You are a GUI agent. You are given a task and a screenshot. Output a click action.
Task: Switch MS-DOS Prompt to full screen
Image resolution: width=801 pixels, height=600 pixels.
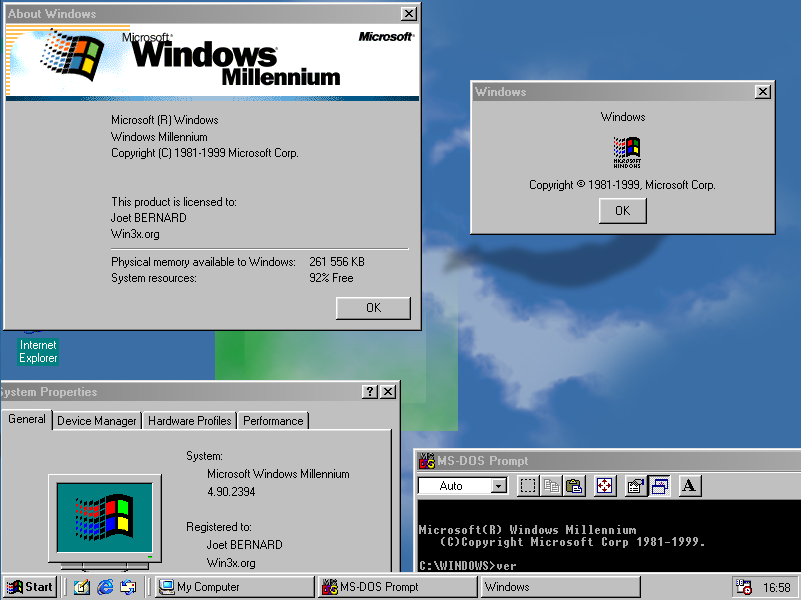click(x=604, y=486)
